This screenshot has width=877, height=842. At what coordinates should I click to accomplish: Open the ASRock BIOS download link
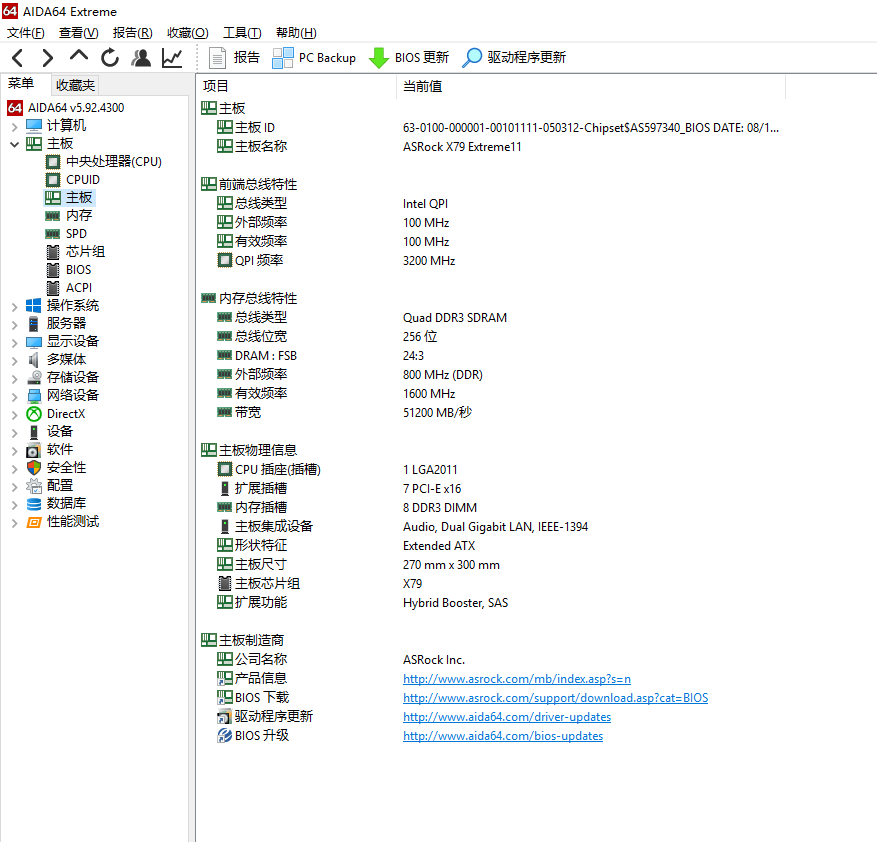pos(555,698)
